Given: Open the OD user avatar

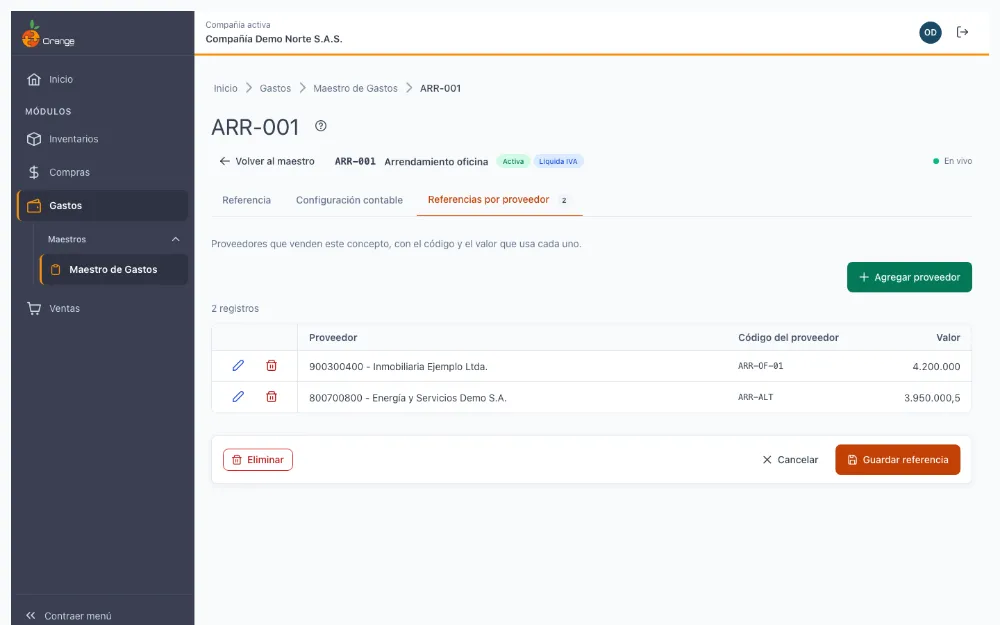Looking at the screenshot, I should click(x=930, y=33).
